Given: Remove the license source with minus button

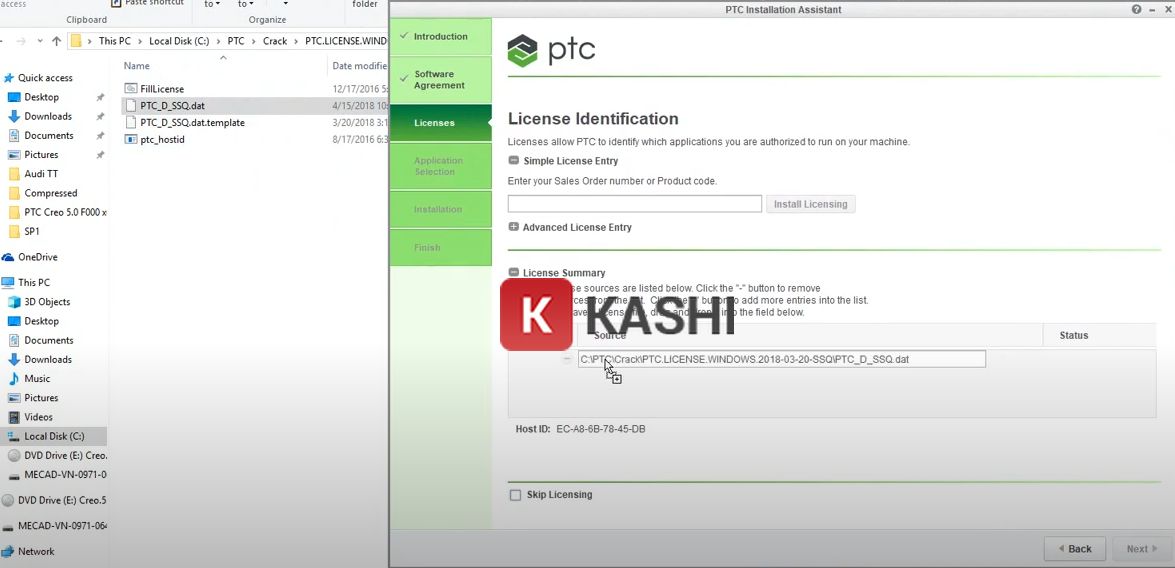Looking at the screenshot, I should [567, 359].
